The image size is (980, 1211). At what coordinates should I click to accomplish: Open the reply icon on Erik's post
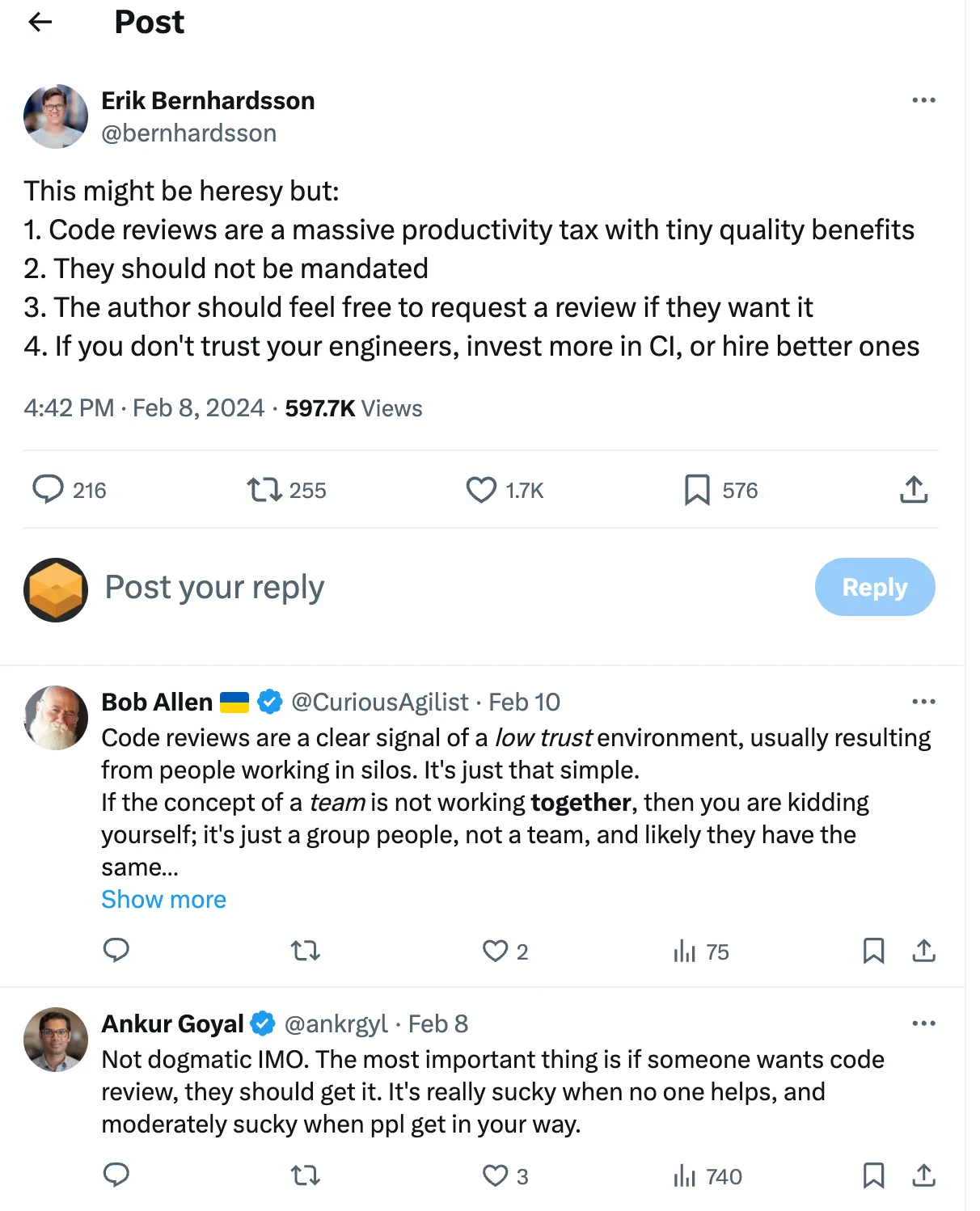coord(49,489)
